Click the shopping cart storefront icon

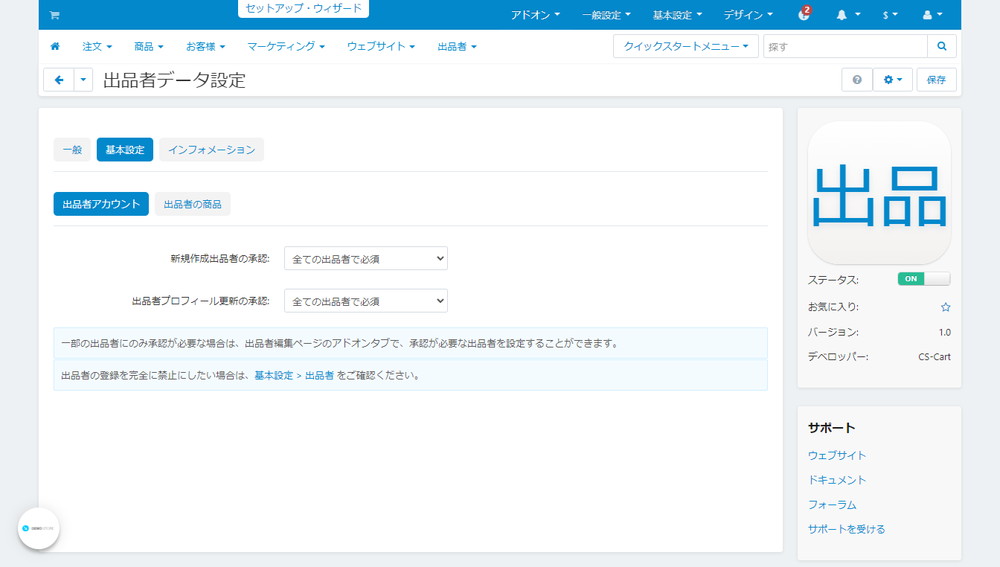(54, 15)
